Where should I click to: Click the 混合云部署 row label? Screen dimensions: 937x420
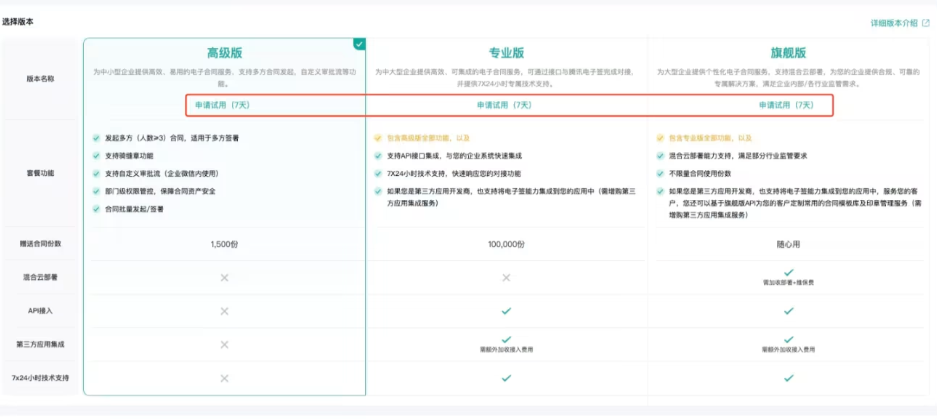[x=40, y=277]
